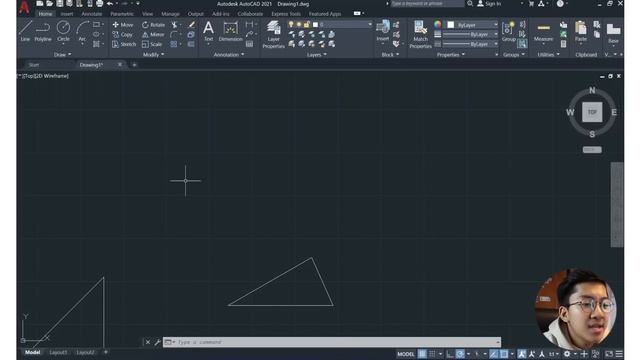640x360 pixels.
Task: Open the Layout1 tab
Action: click(x=58, y=352)
